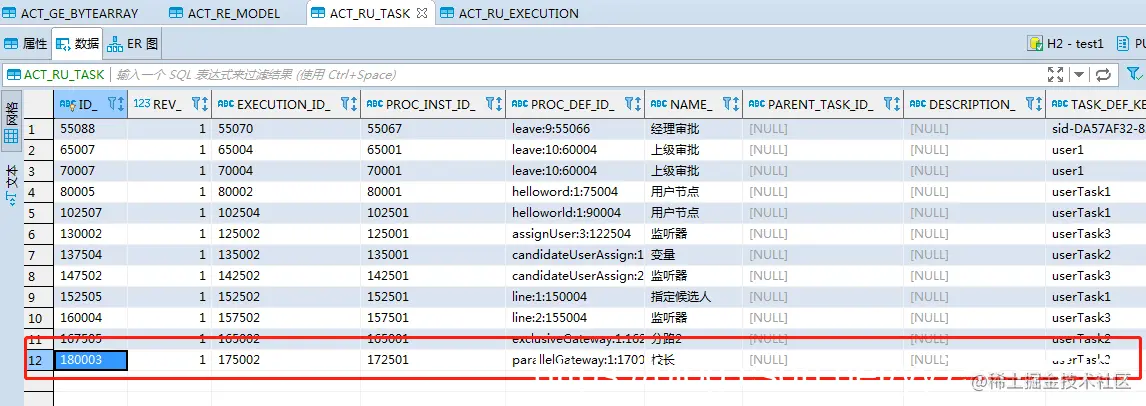Select the EXECUTION_ID_ column header

[x=284, y=104]
